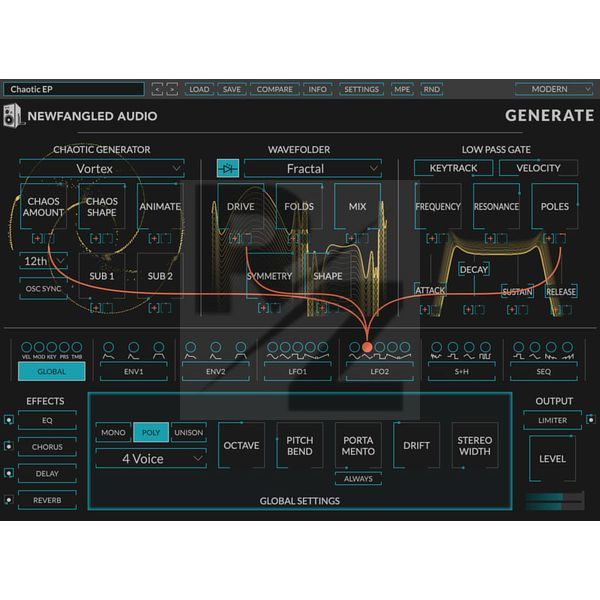
Task: Select the TMB modulation source circle
Action: 77,347
